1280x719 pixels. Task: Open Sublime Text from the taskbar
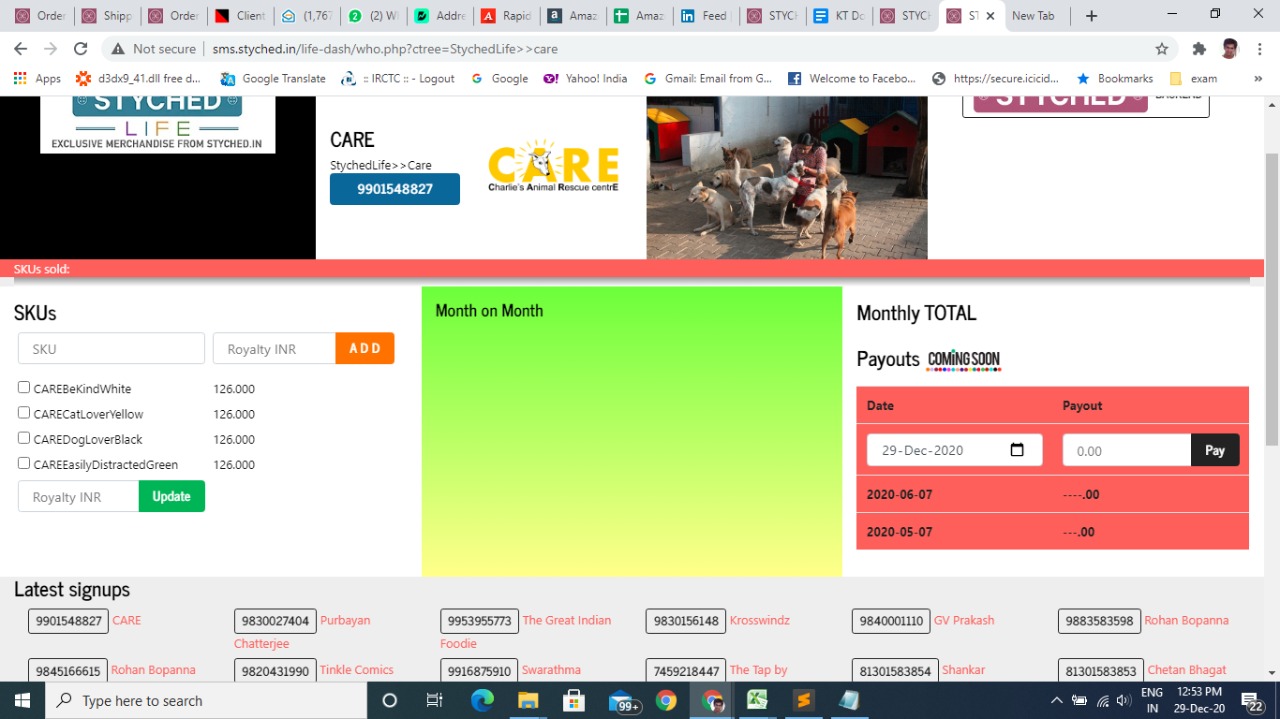click(803, 700)
